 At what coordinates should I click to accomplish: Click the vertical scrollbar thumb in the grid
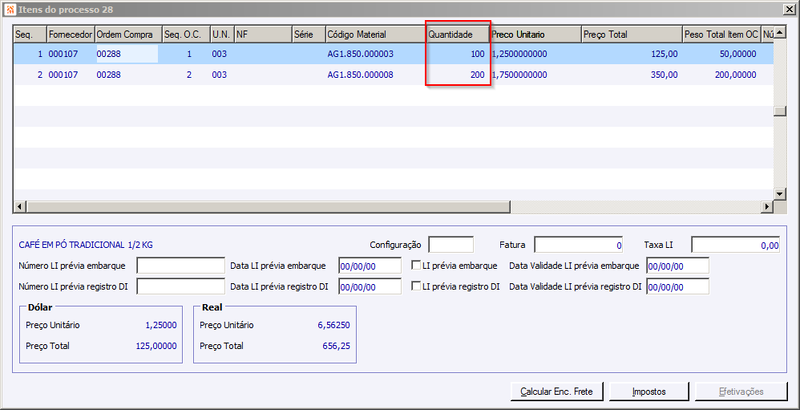pyautogui.click(x=779, y=112)
